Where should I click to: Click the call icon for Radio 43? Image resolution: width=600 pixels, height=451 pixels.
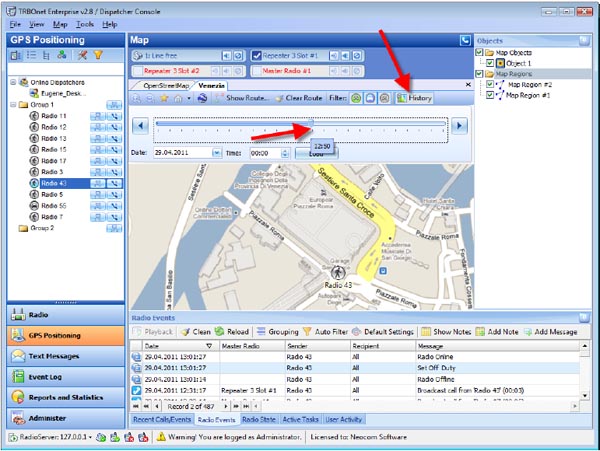click(x=114, y=184)
